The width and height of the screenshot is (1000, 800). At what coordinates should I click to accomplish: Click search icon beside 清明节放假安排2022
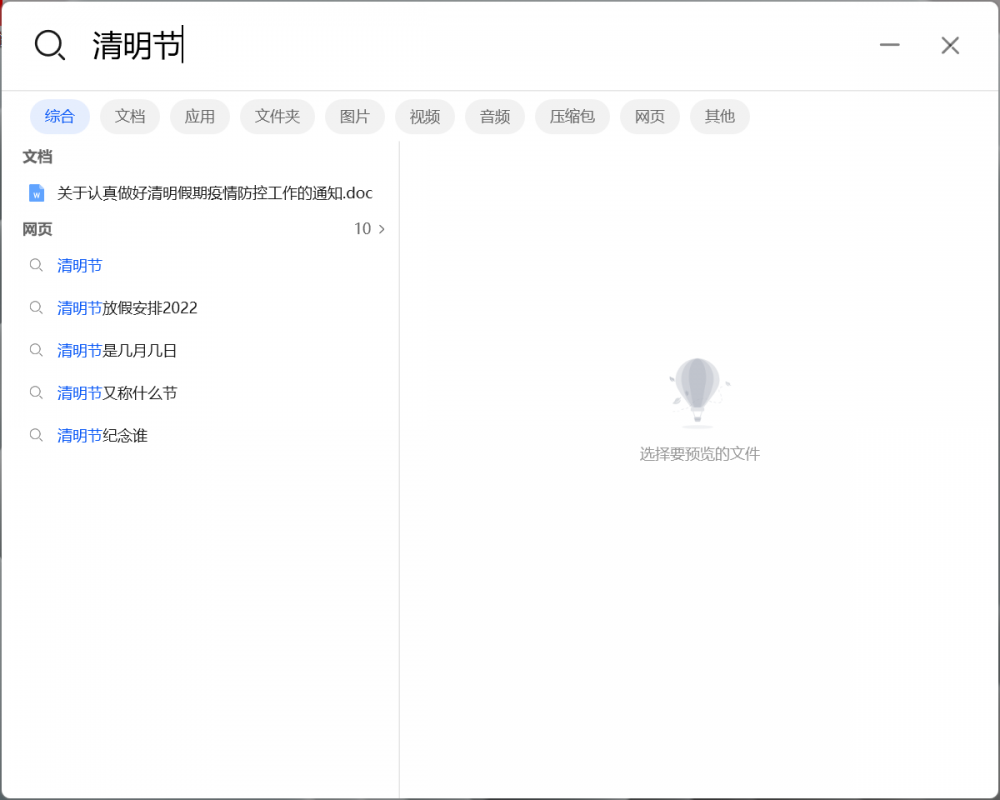[36, 308]
